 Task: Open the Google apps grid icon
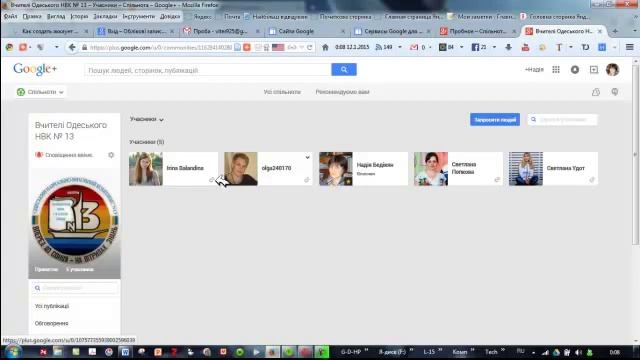tap(556, 70)
